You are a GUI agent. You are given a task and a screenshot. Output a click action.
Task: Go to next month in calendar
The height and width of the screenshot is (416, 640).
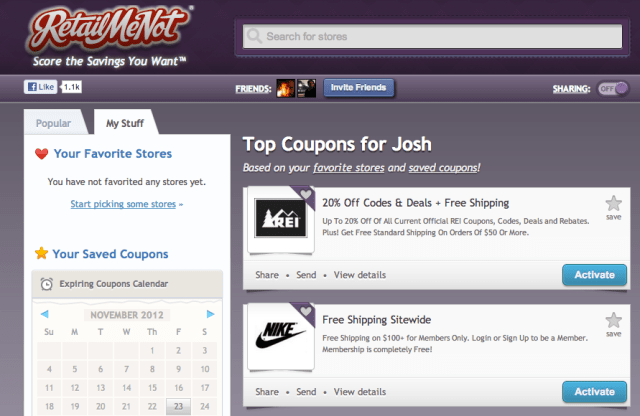pyautogui.click(x=211, y=314)
